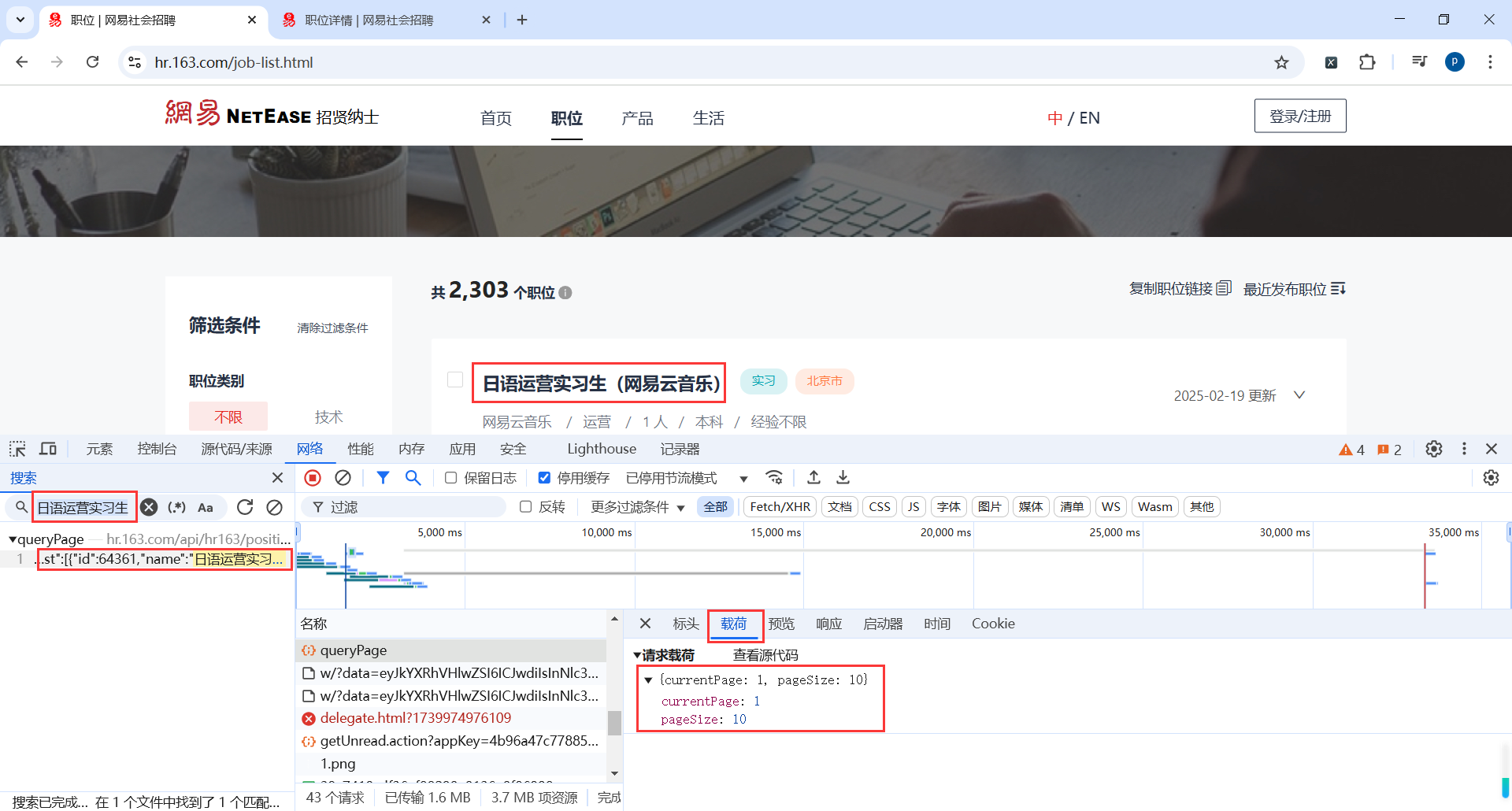
Task: Open the DevTools settings gear
Action: [x=1434, y=449]
